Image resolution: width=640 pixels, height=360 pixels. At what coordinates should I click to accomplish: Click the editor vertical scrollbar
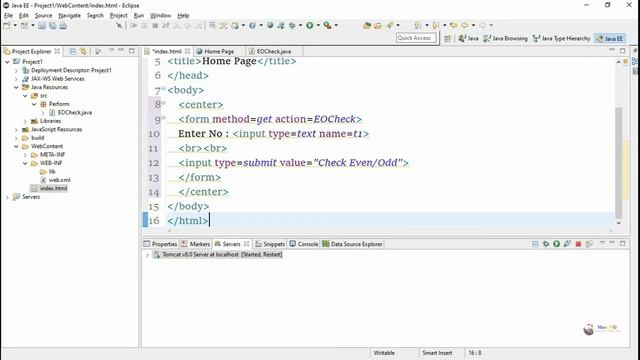point(619,162)
